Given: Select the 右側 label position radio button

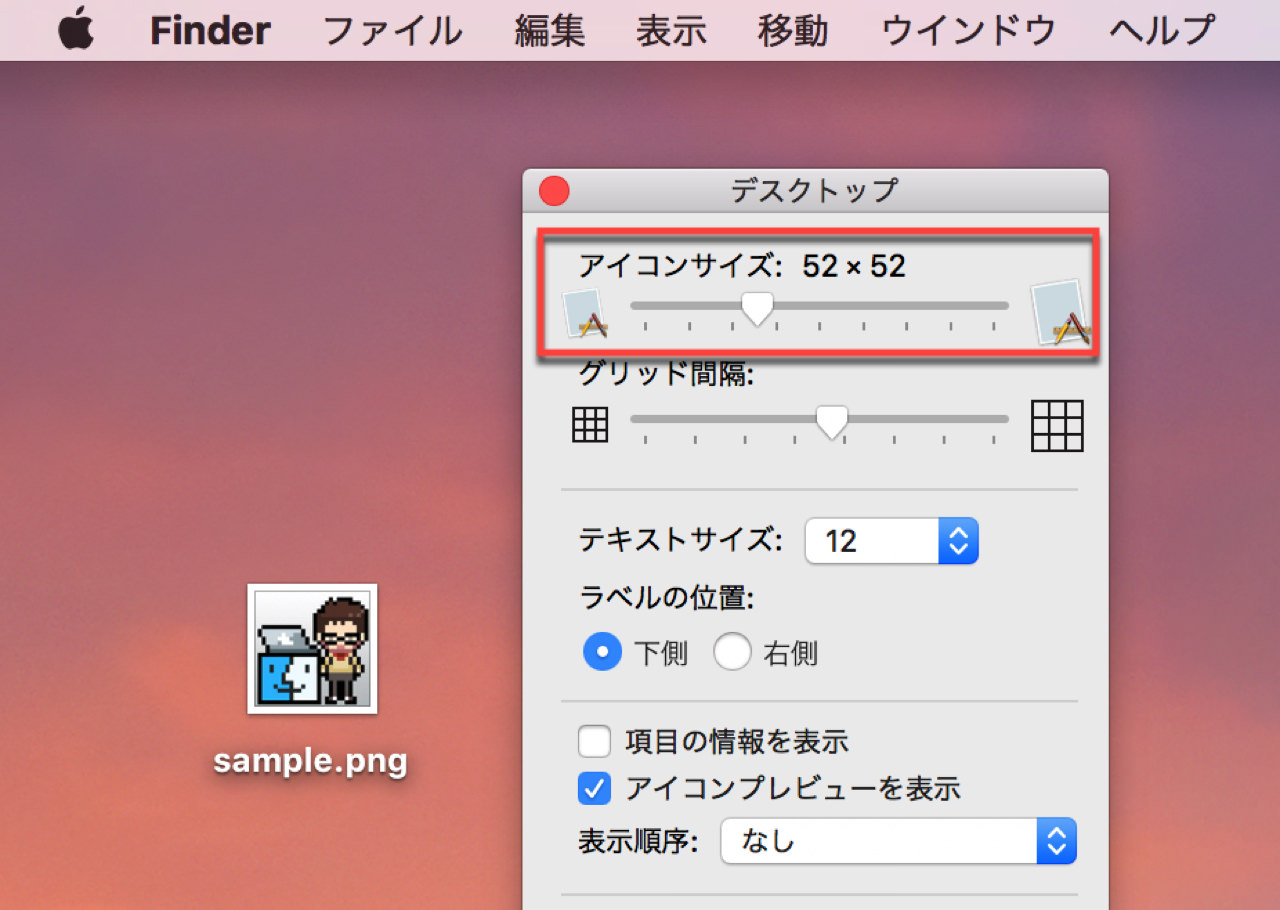Looking at the screenshot, I should (732, 653).
